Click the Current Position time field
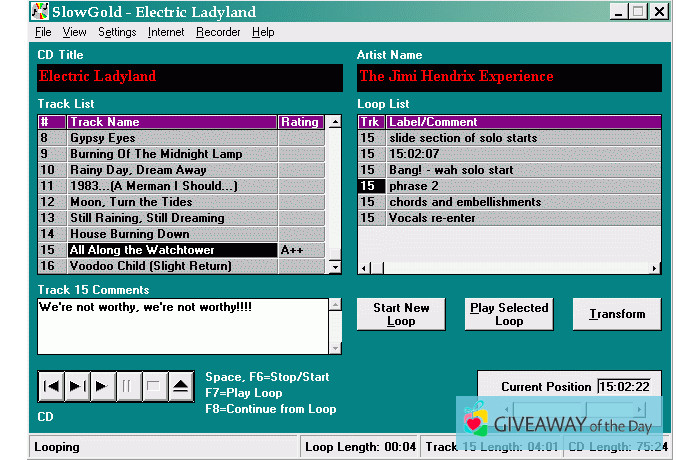Viewport: 700px width, 460px height. pyautogui.click(x=624, y=387)
